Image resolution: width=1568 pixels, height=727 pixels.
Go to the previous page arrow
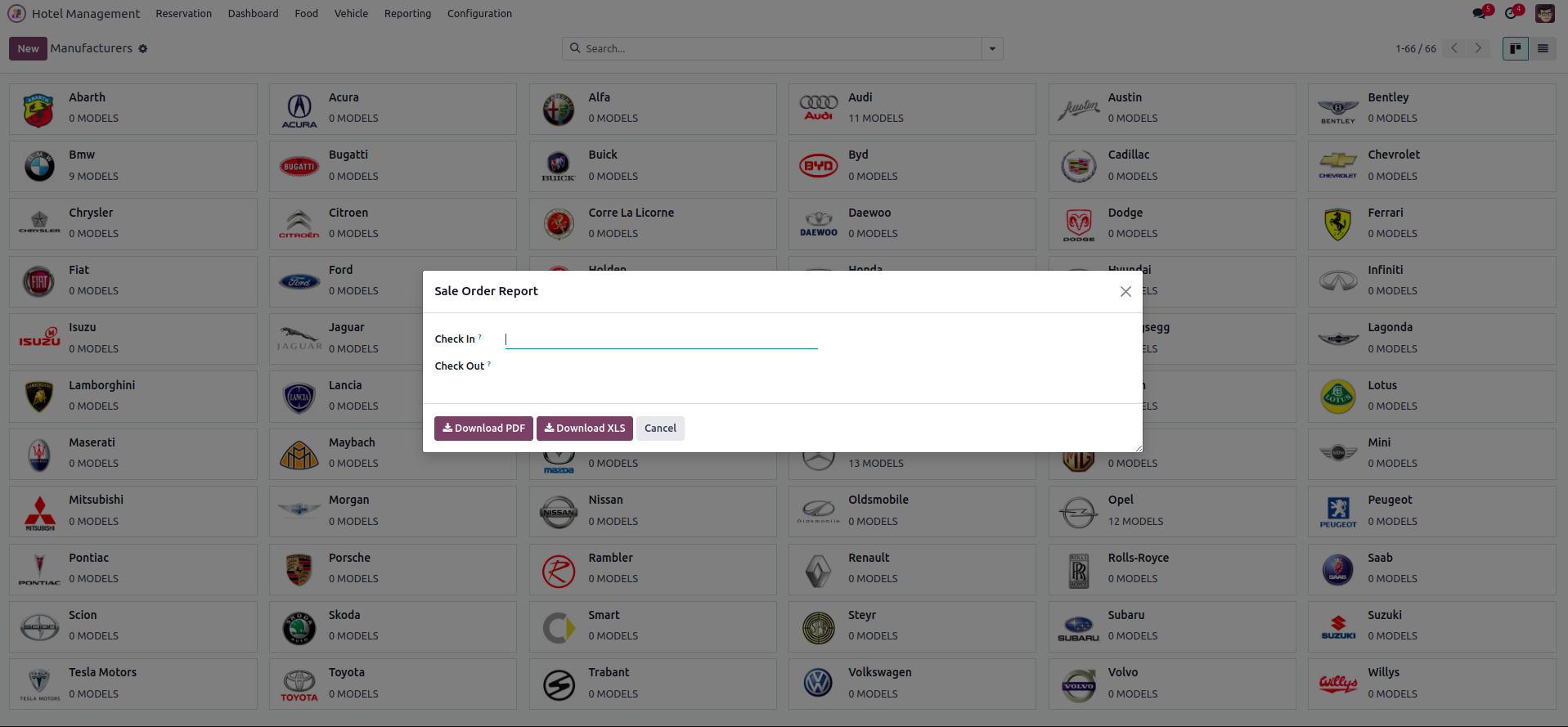point(1454,48)
